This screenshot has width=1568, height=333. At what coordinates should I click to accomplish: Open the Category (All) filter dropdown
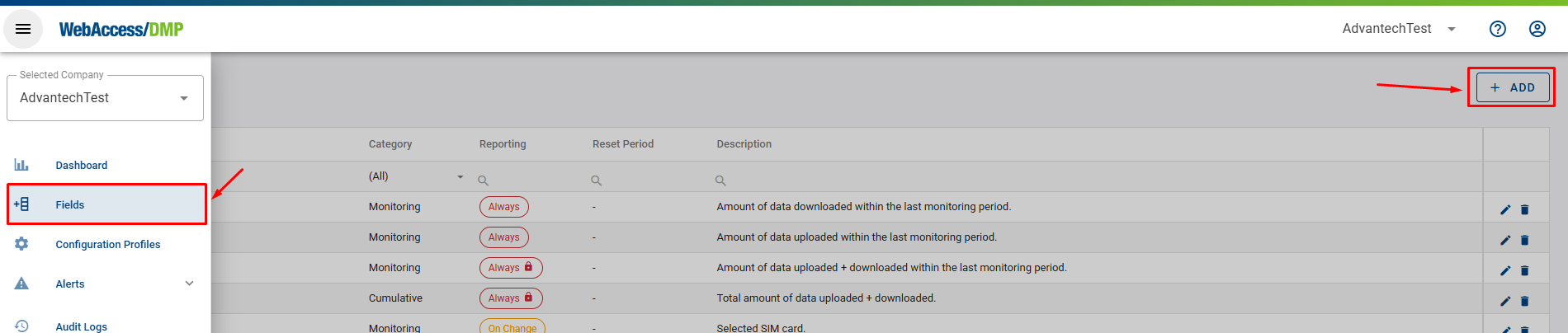click(416, 176)
